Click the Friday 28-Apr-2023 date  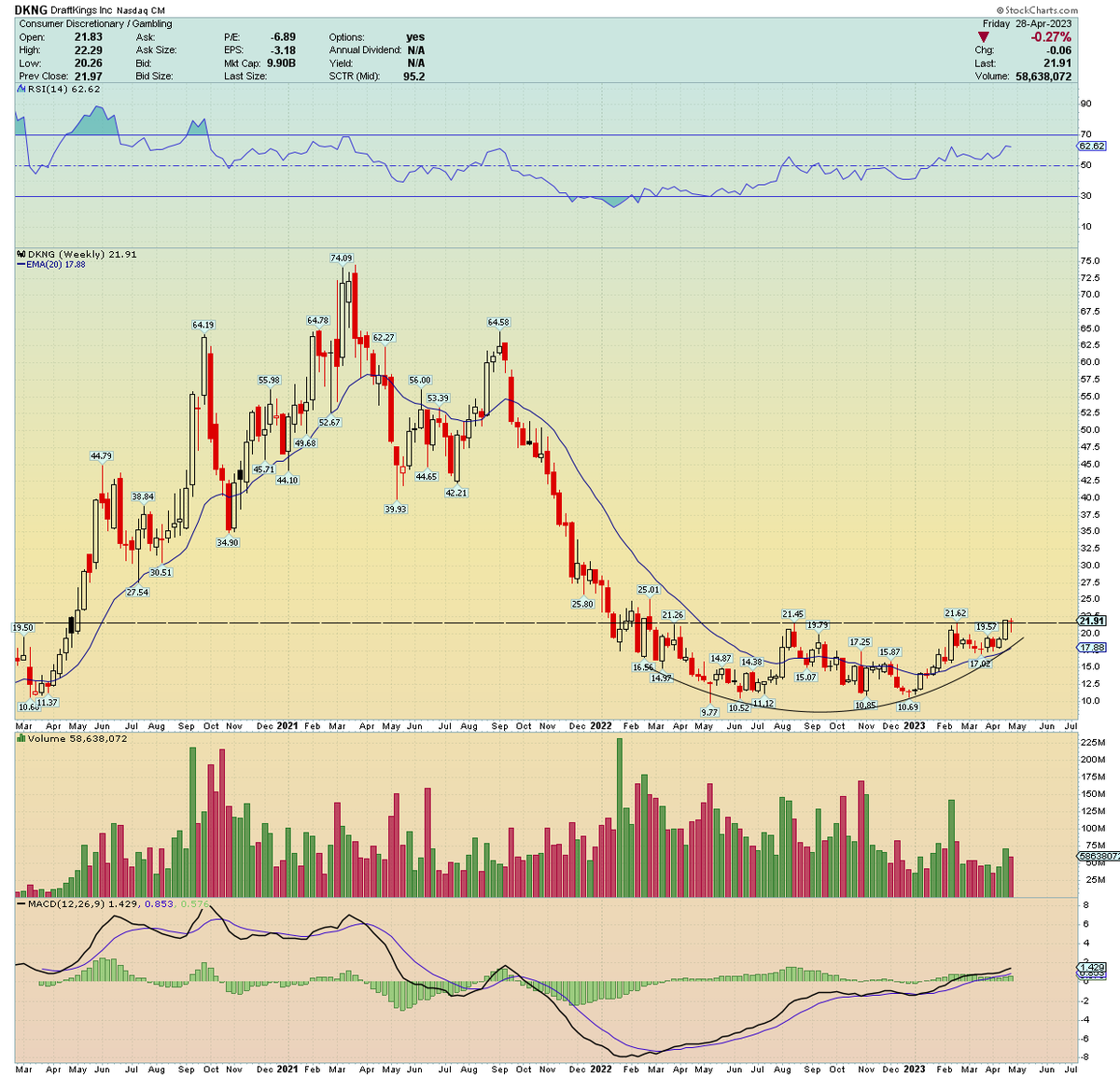(1028, 23)
